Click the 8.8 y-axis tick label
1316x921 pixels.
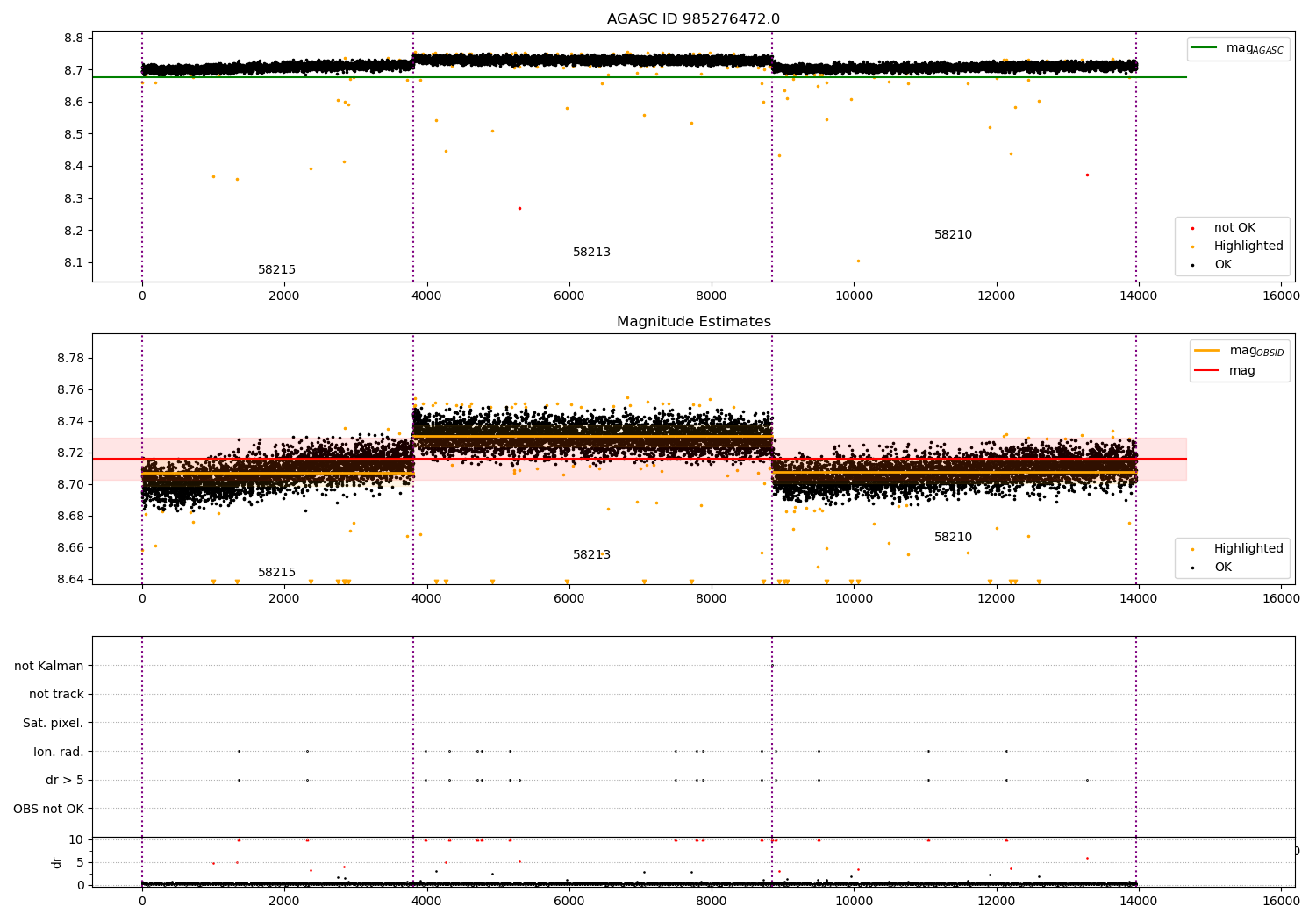pyautogui.click(x=74, y=38)
